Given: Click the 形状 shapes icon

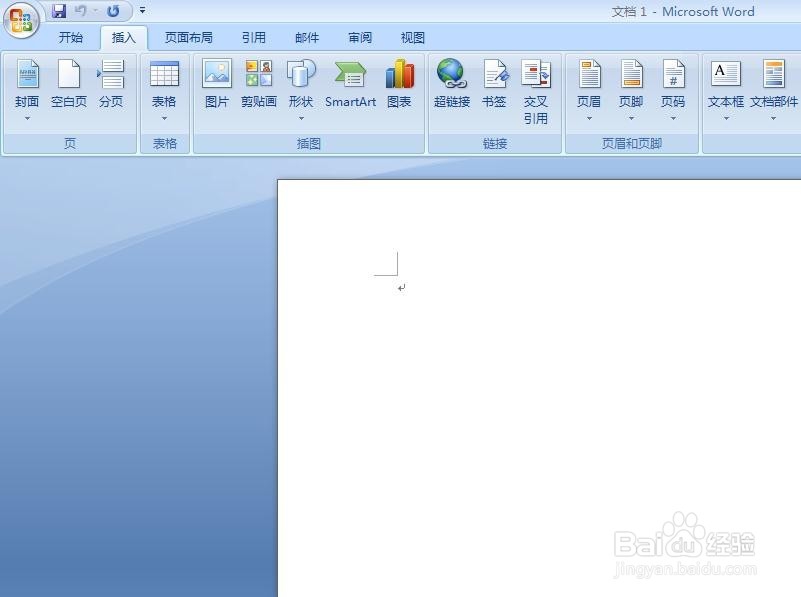Looking at the screenshot, I should (301, 74).
